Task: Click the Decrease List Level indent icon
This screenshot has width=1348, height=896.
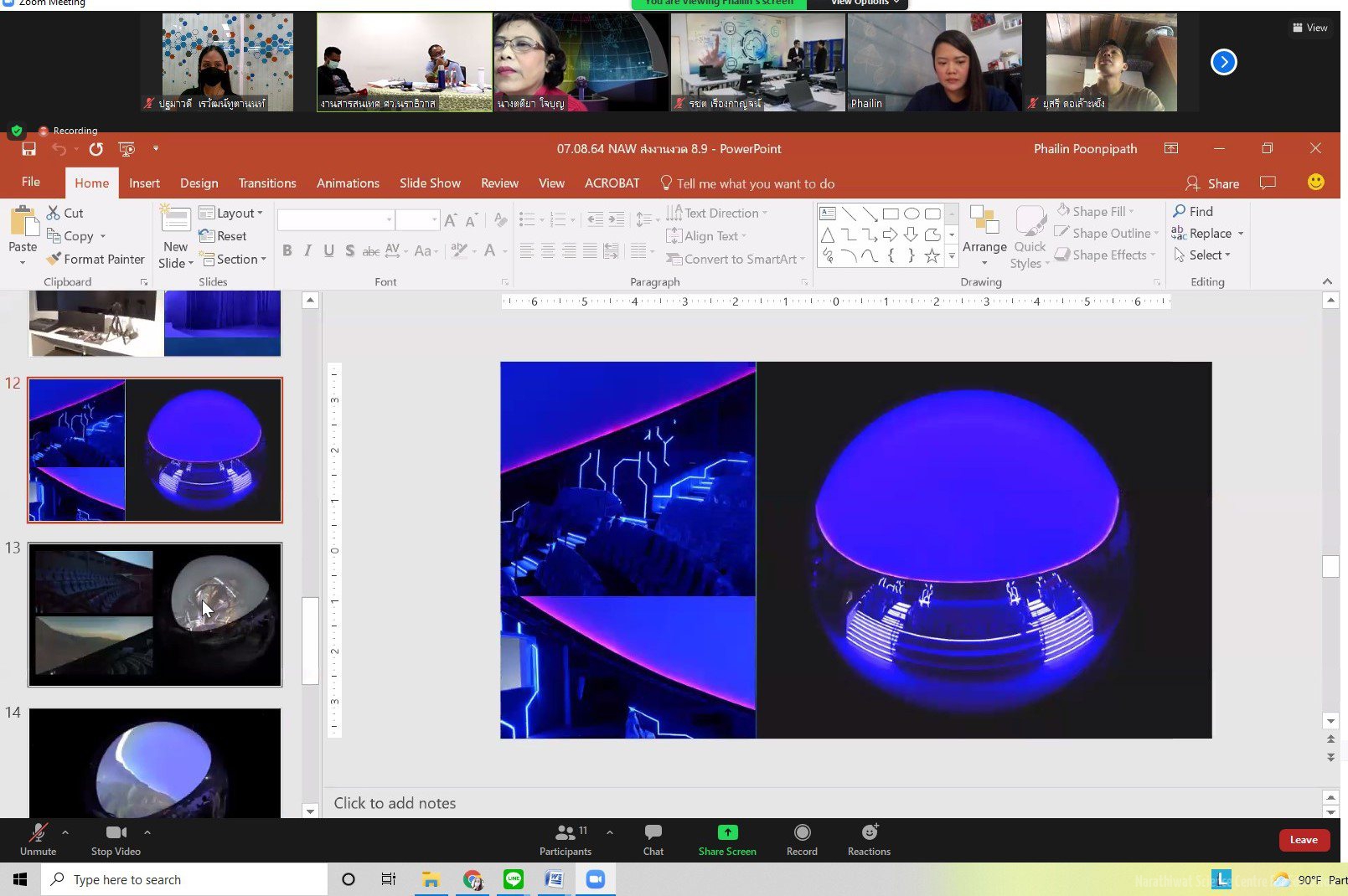Action: click(x=595, y=219)
